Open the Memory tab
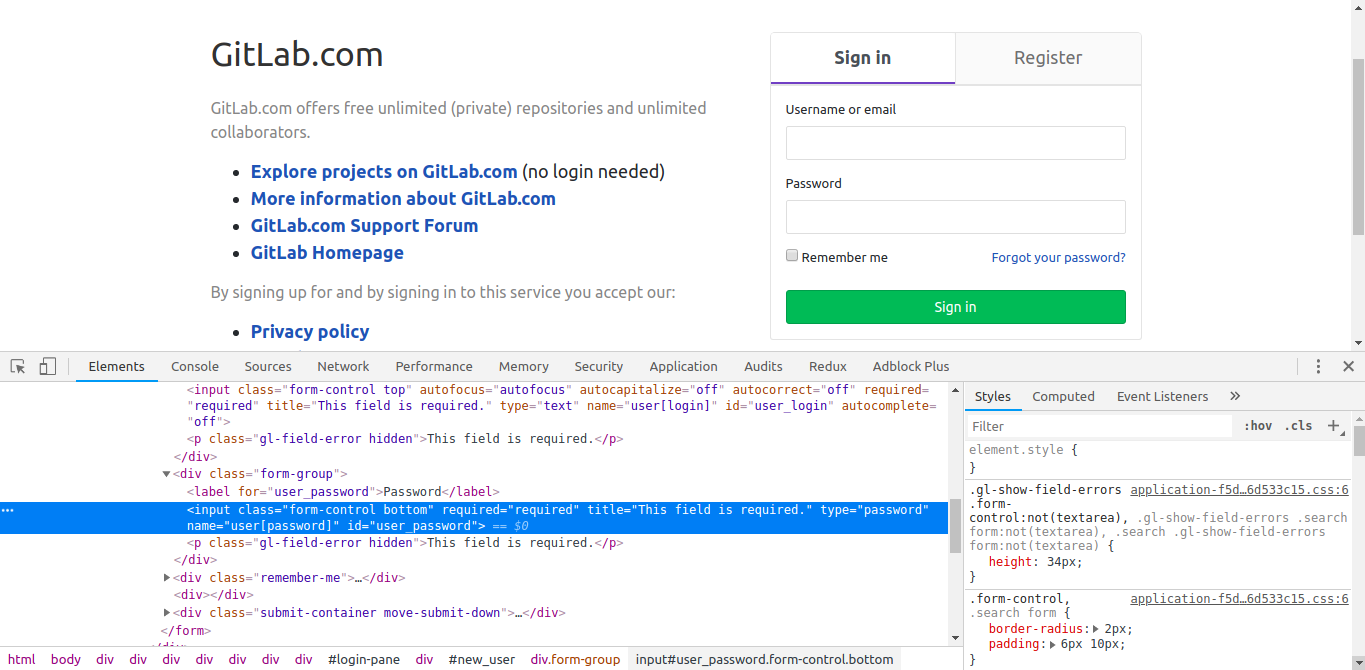This screenshot has width=1365, height=670. click(x=524, y=367)
